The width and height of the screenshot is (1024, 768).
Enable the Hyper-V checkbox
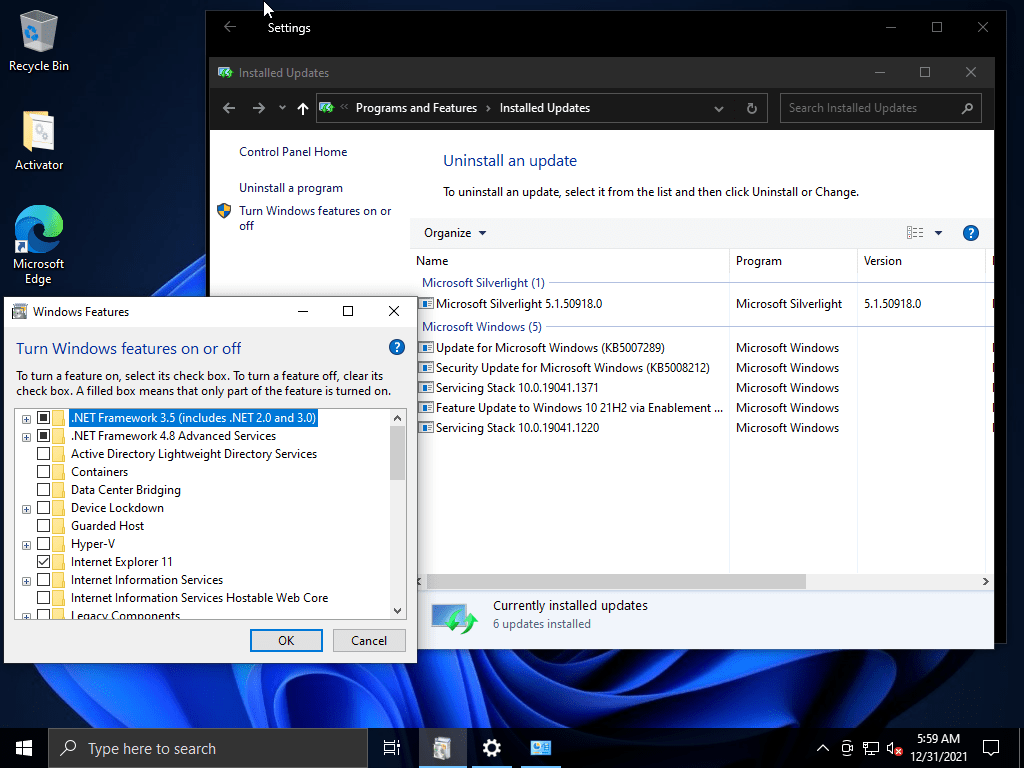click(44, 543)
